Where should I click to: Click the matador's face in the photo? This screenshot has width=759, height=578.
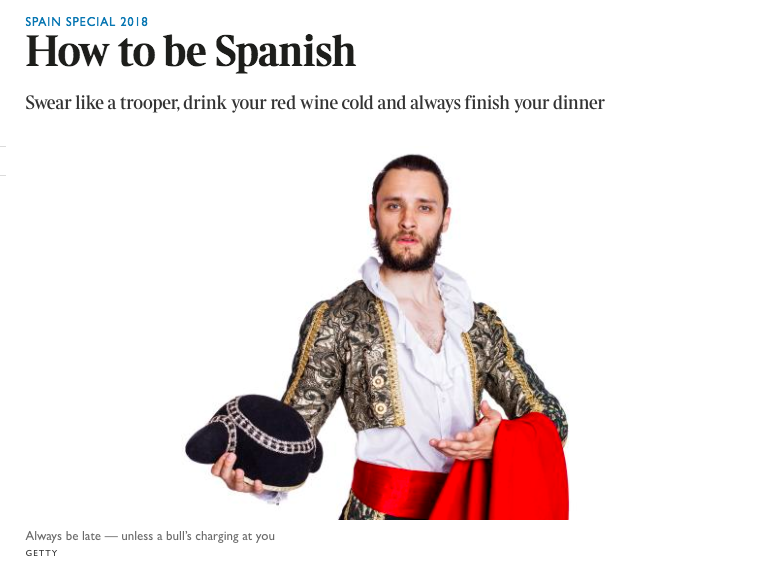click(410, 215)
